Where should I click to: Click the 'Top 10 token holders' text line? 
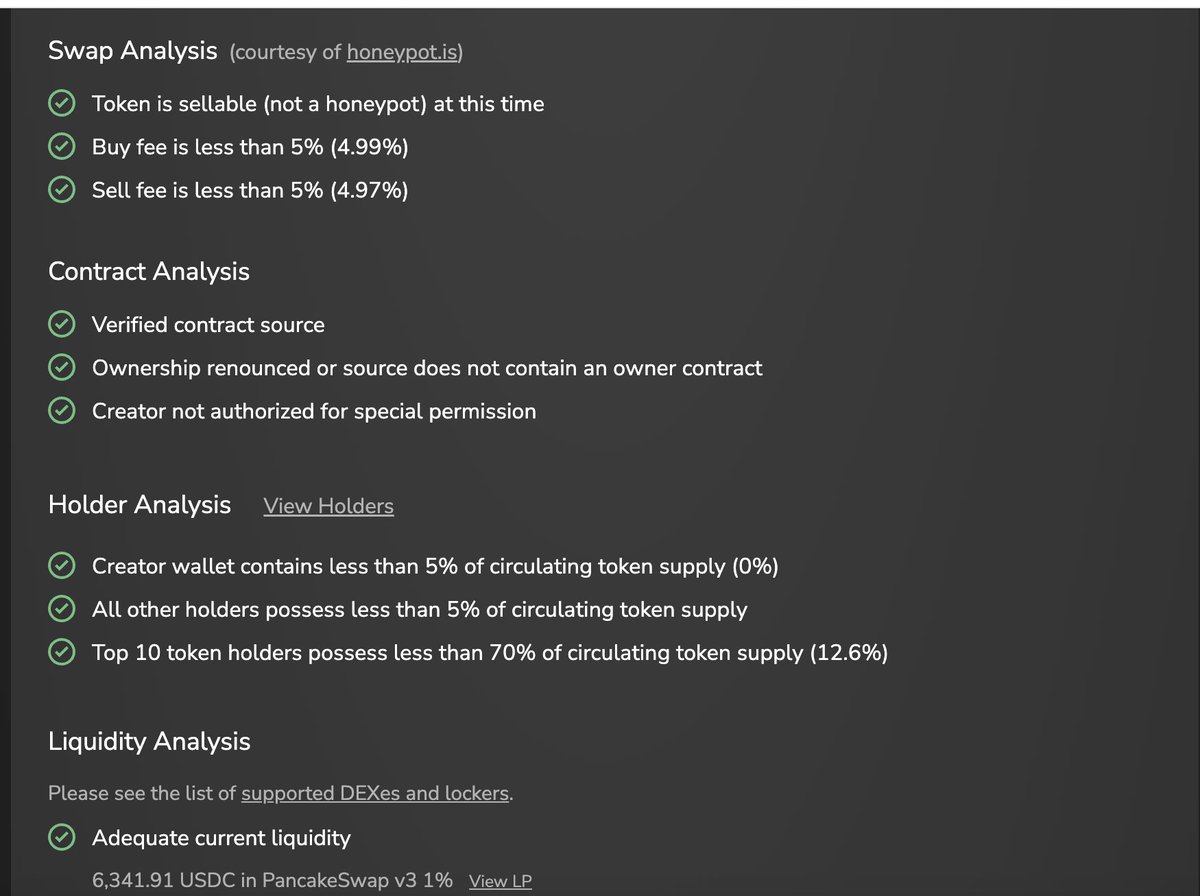point(490,653)
